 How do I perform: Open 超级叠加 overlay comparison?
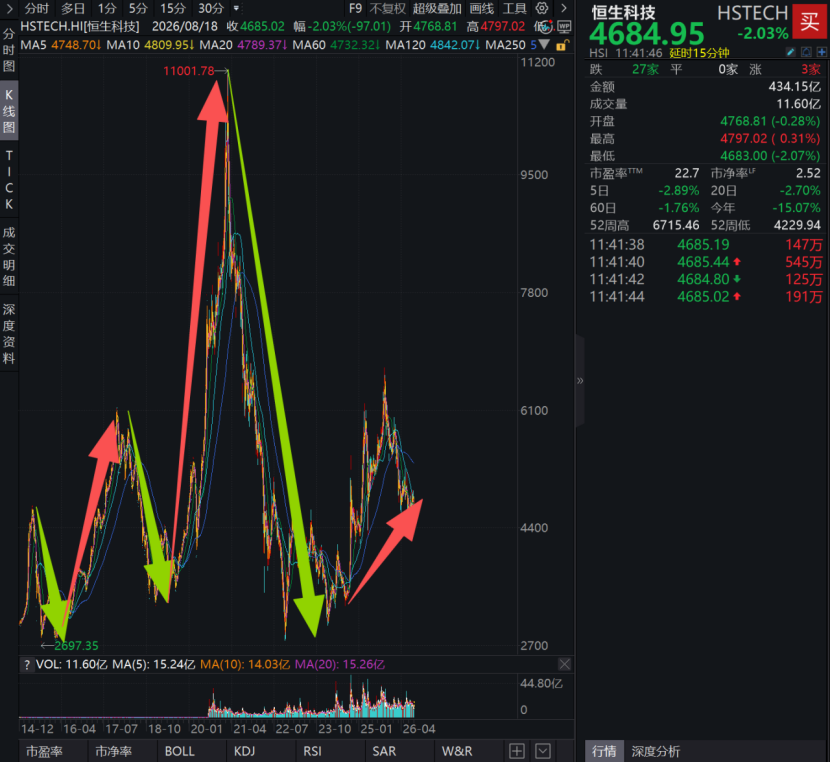pyautogui.click(x=437, y=8)
